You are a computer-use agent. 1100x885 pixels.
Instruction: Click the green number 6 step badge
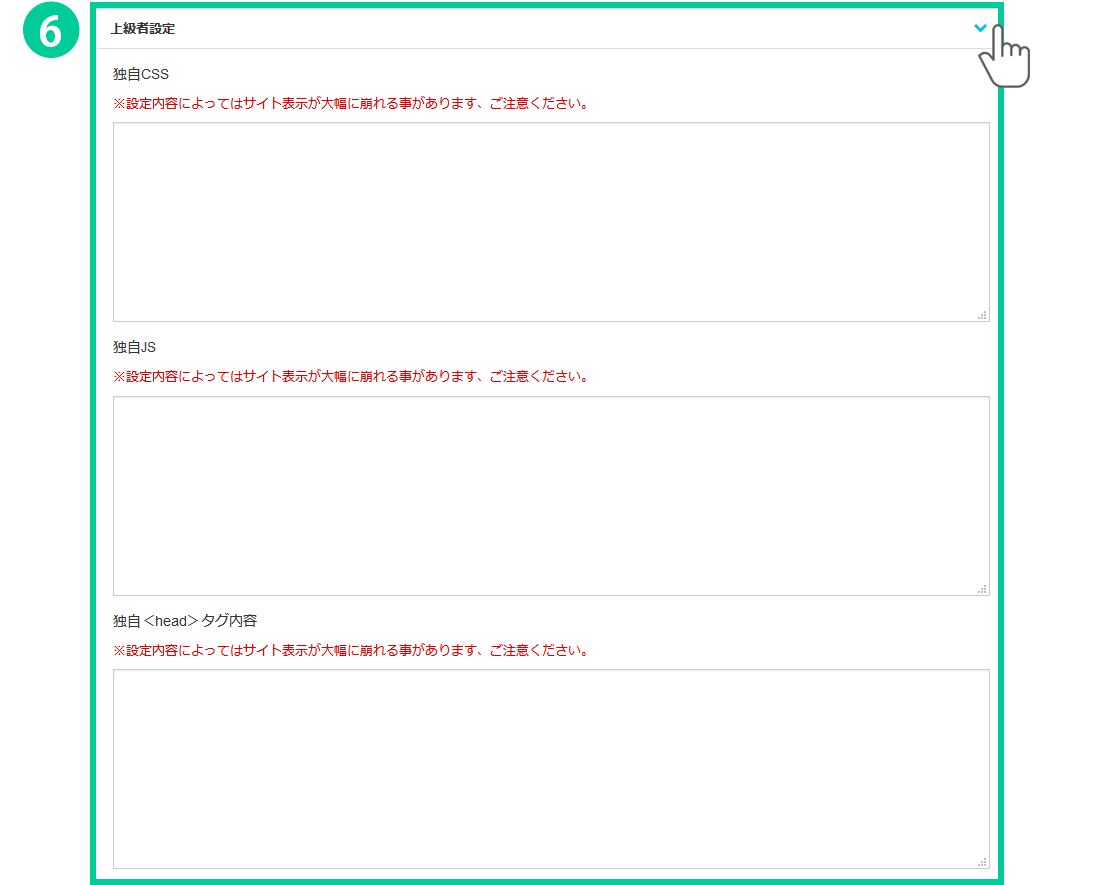50,31
